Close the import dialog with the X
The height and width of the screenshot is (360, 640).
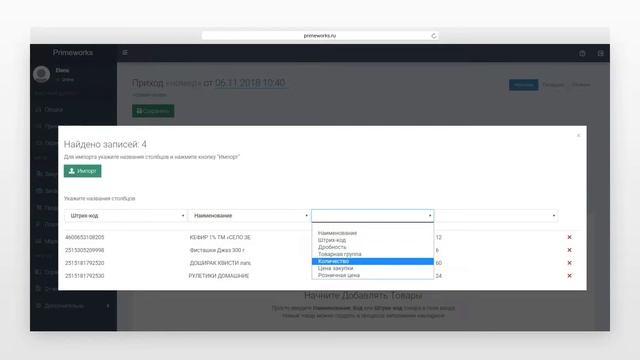pos(578,136)
